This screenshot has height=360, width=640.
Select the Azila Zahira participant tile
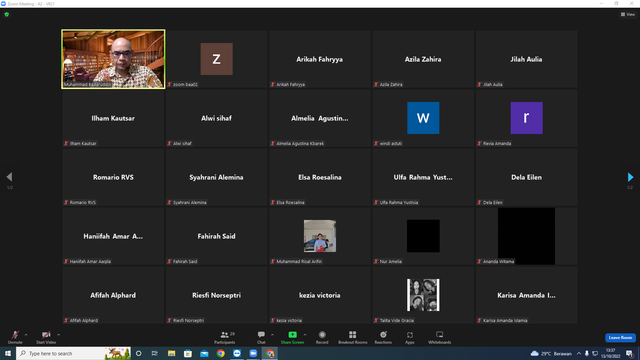pos(423,59)
